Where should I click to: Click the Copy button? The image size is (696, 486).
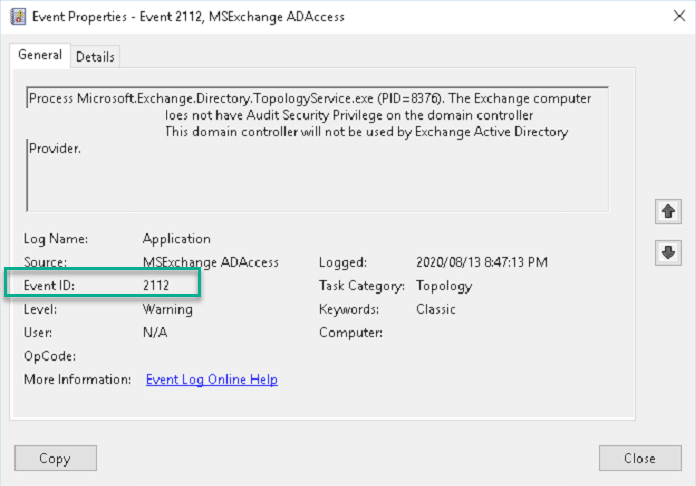(x=55, y=458)
